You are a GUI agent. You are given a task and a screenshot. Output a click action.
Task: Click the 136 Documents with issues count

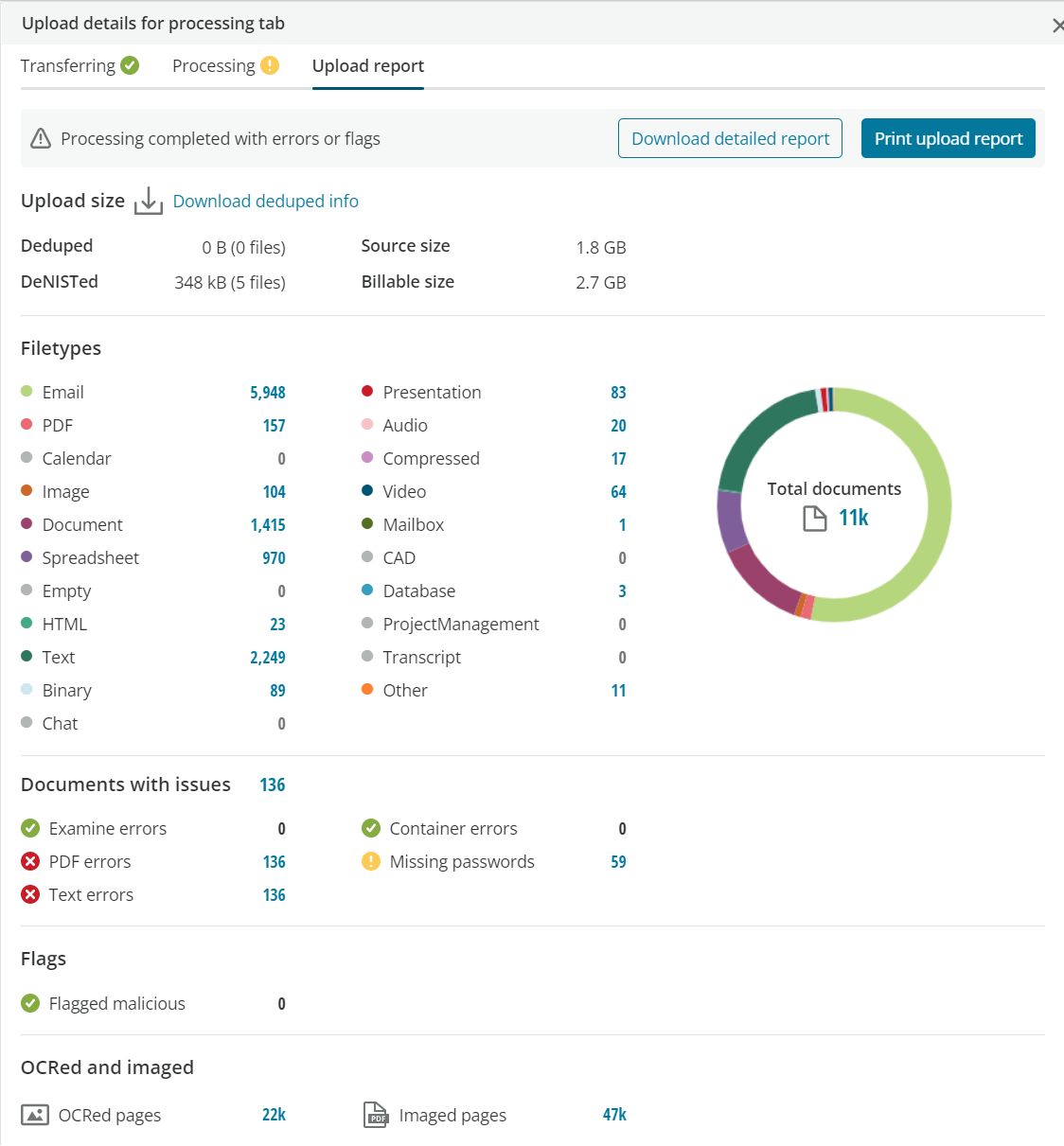pyautogui.click(x=273, y=785)
